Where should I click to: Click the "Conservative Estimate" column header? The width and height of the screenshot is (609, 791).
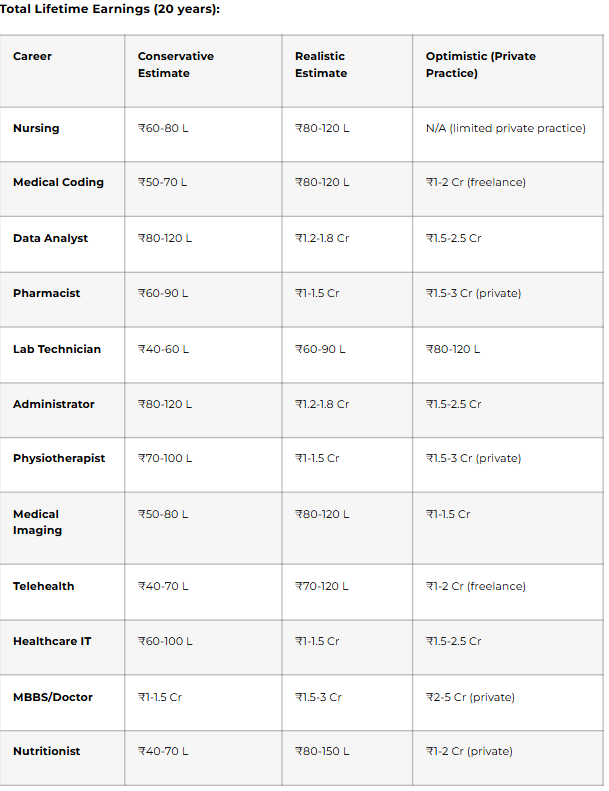pyautogui.click(x=176, y=64)
